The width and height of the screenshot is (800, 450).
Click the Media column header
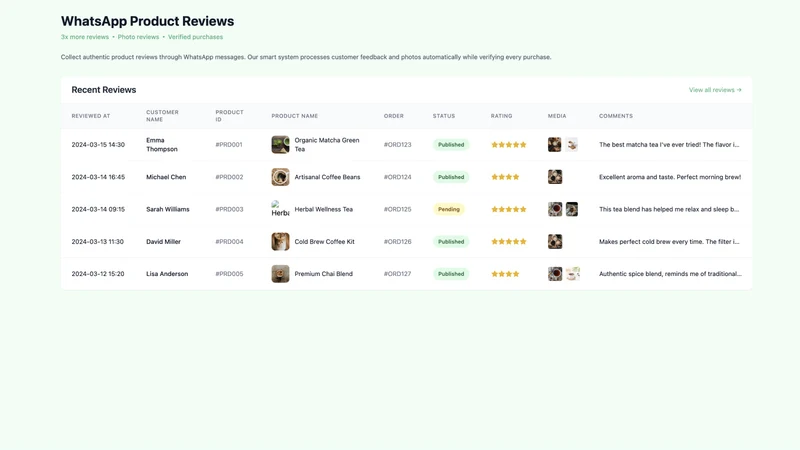(557, 116)
